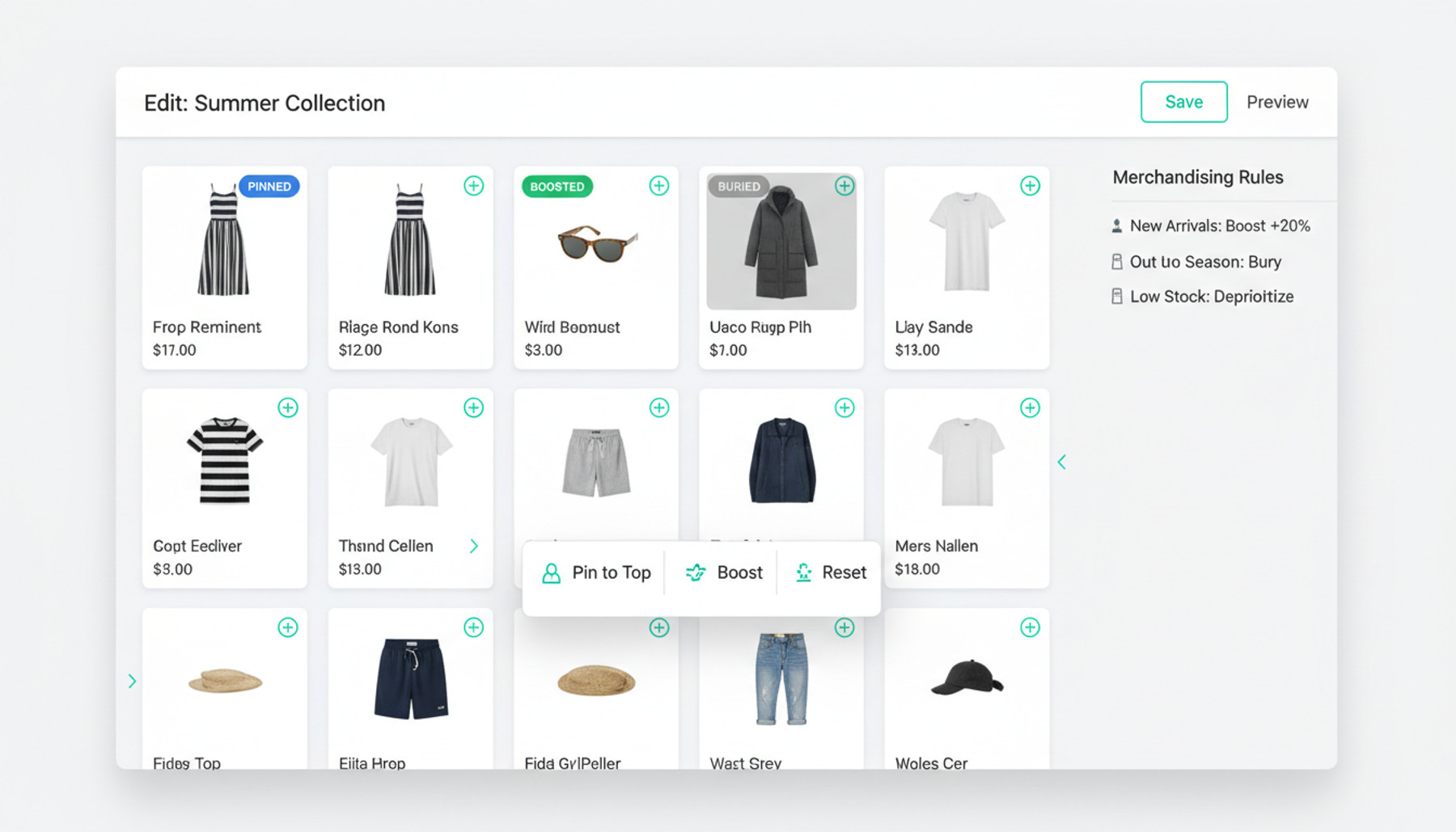
Task: Click the plus icon on Fida GvlPeller card
Action: (659, 627)
